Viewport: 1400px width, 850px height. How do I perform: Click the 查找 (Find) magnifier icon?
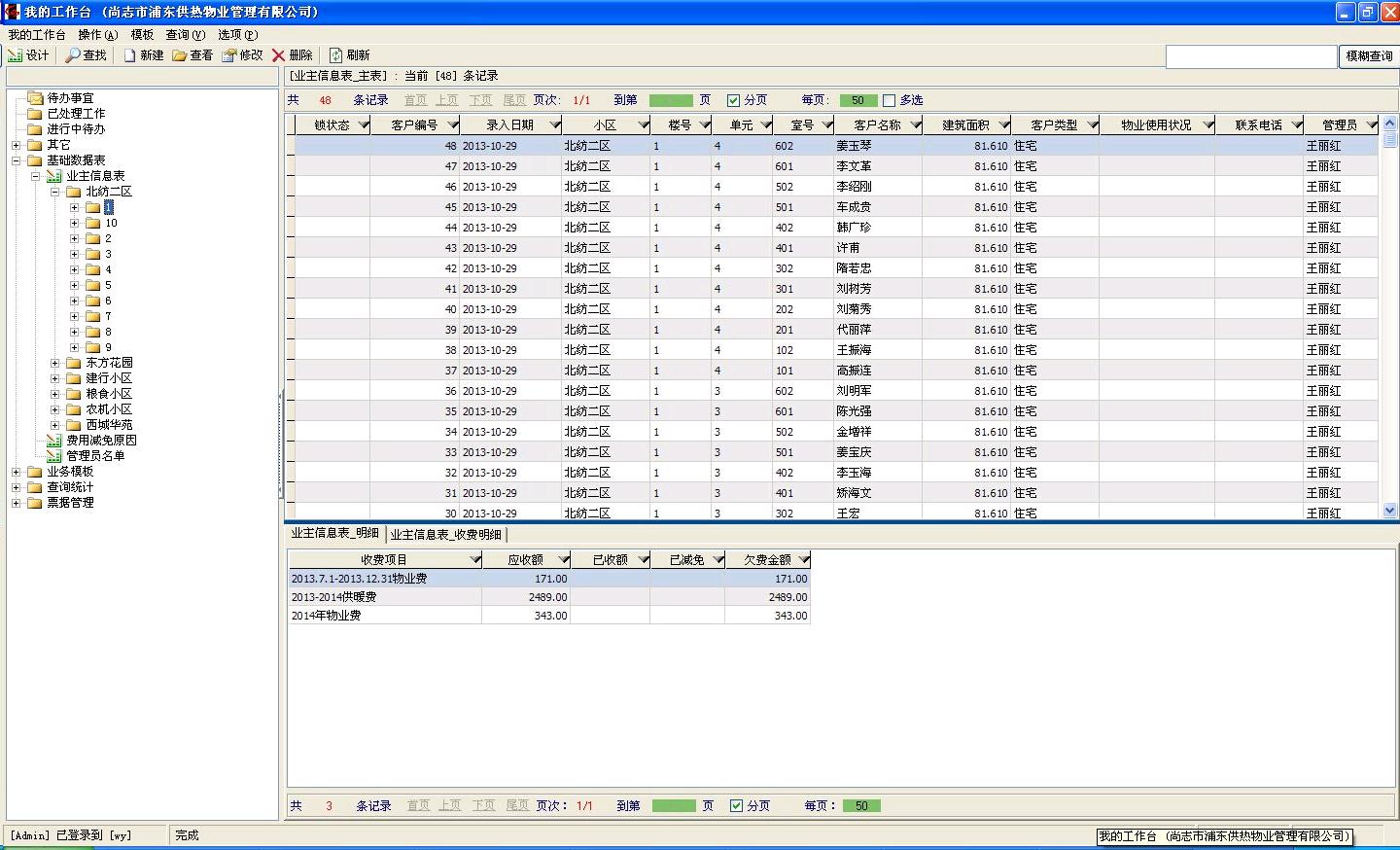click(x=73, y=55)
